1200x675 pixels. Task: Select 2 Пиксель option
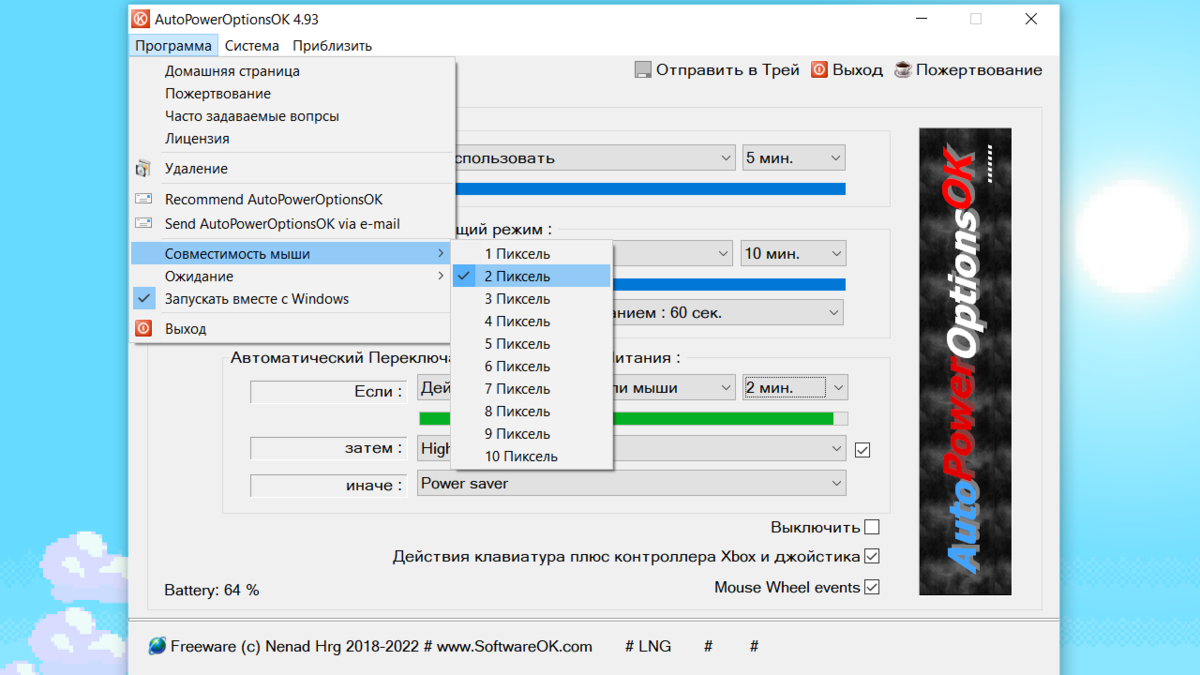pos(532,276)
